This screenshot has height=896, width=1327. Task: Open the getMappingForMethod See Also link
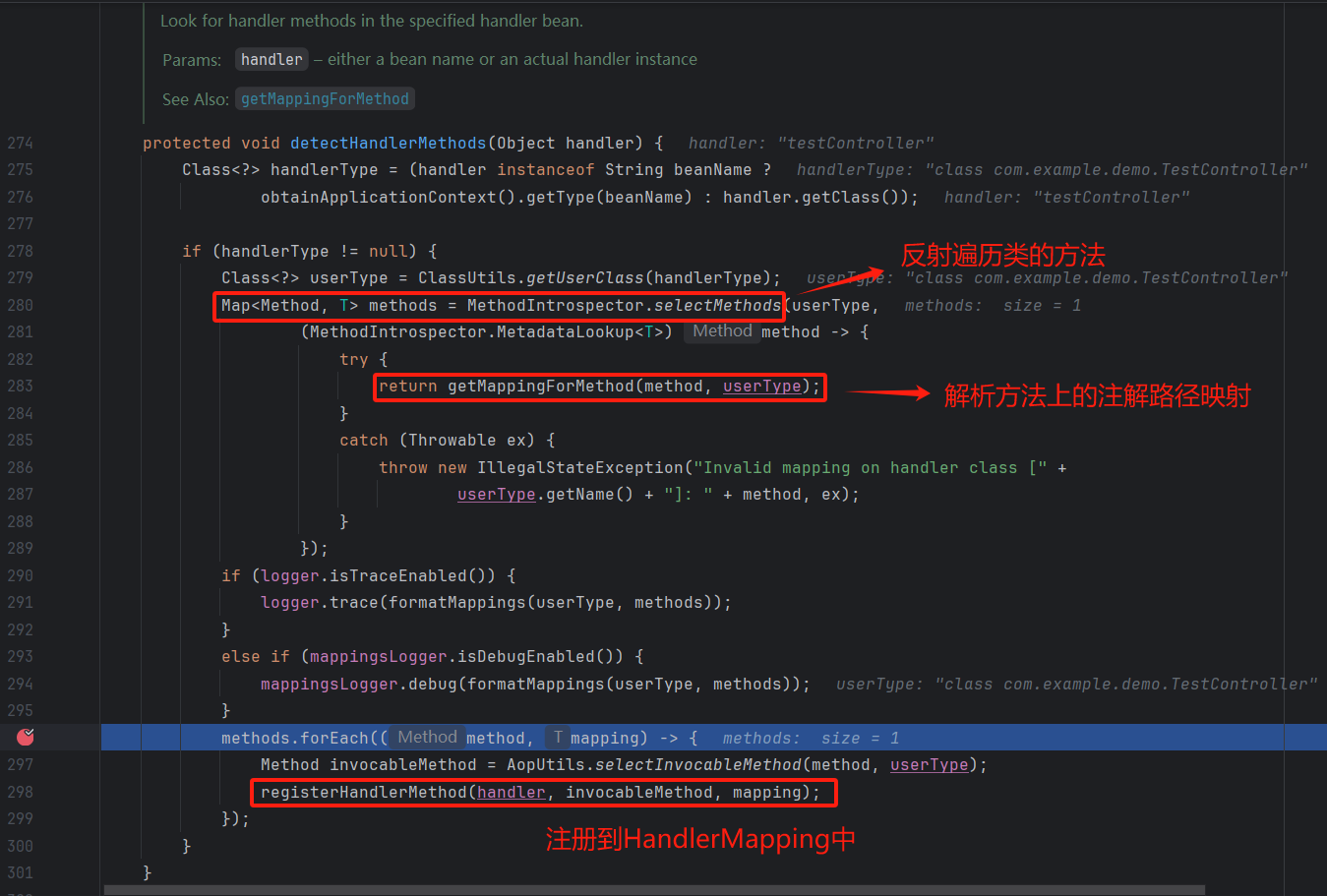[325, 99]
